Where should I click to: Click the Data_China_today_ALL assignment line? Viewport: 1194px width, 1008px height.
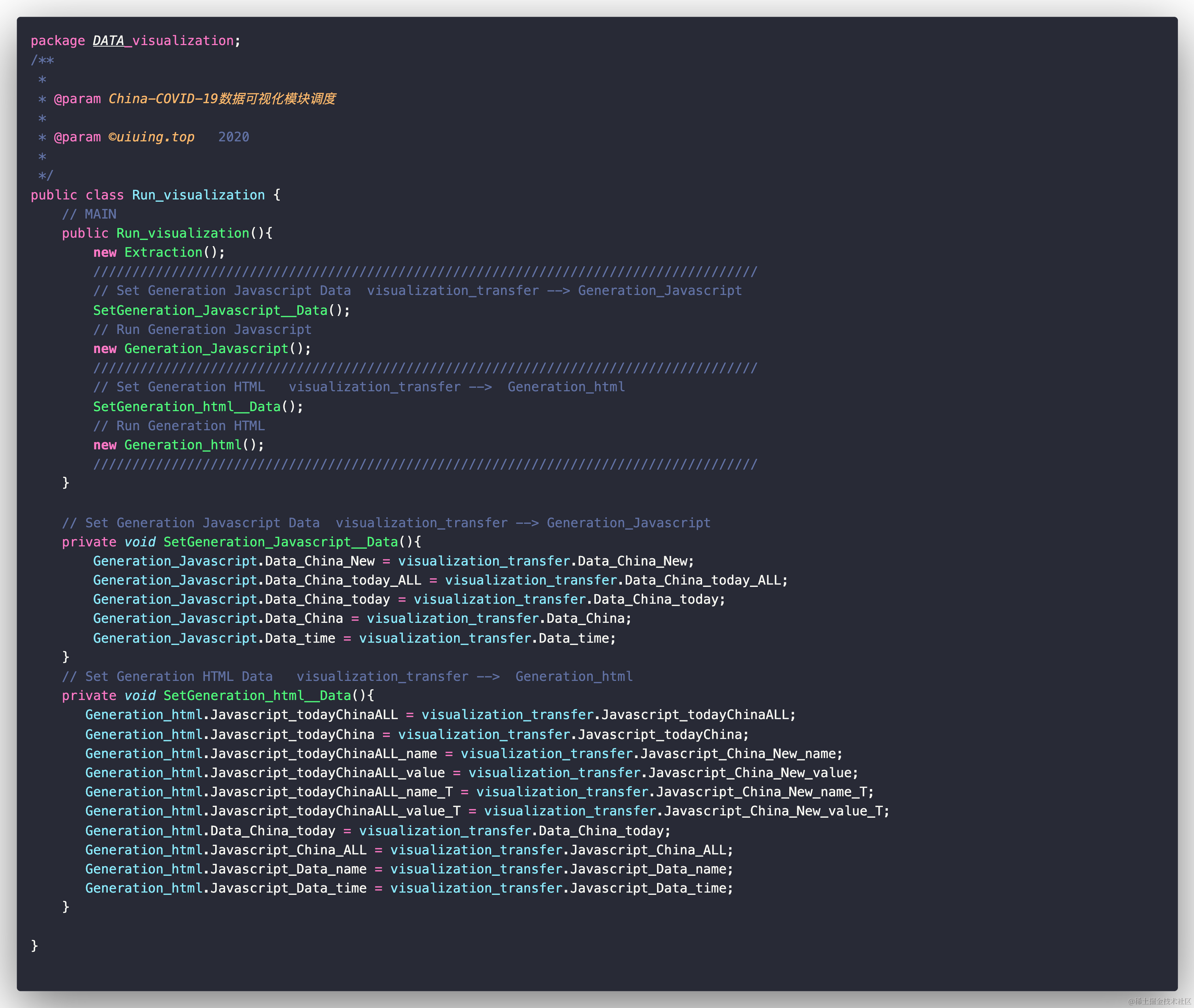pos(440,580)
